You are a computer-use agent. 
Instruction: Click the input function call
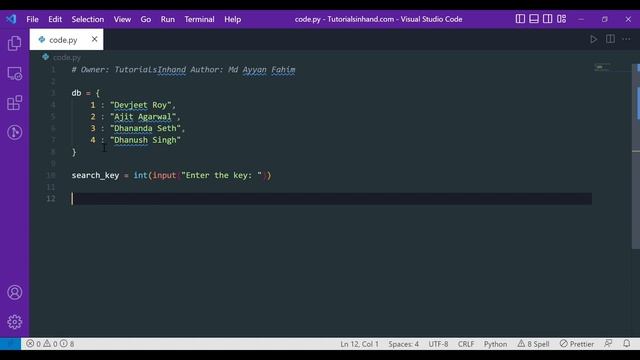click(164, 175)
